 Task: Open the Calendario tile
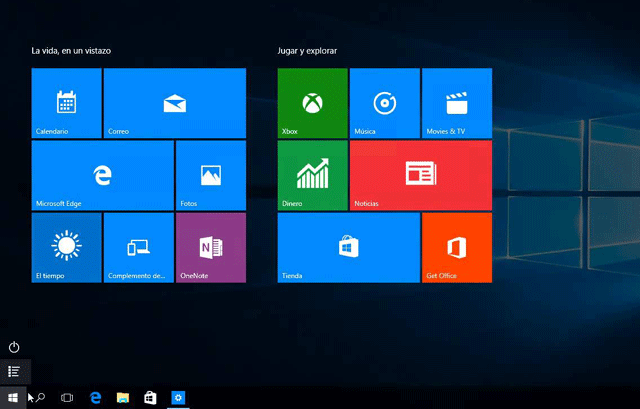tap(66, 103)
